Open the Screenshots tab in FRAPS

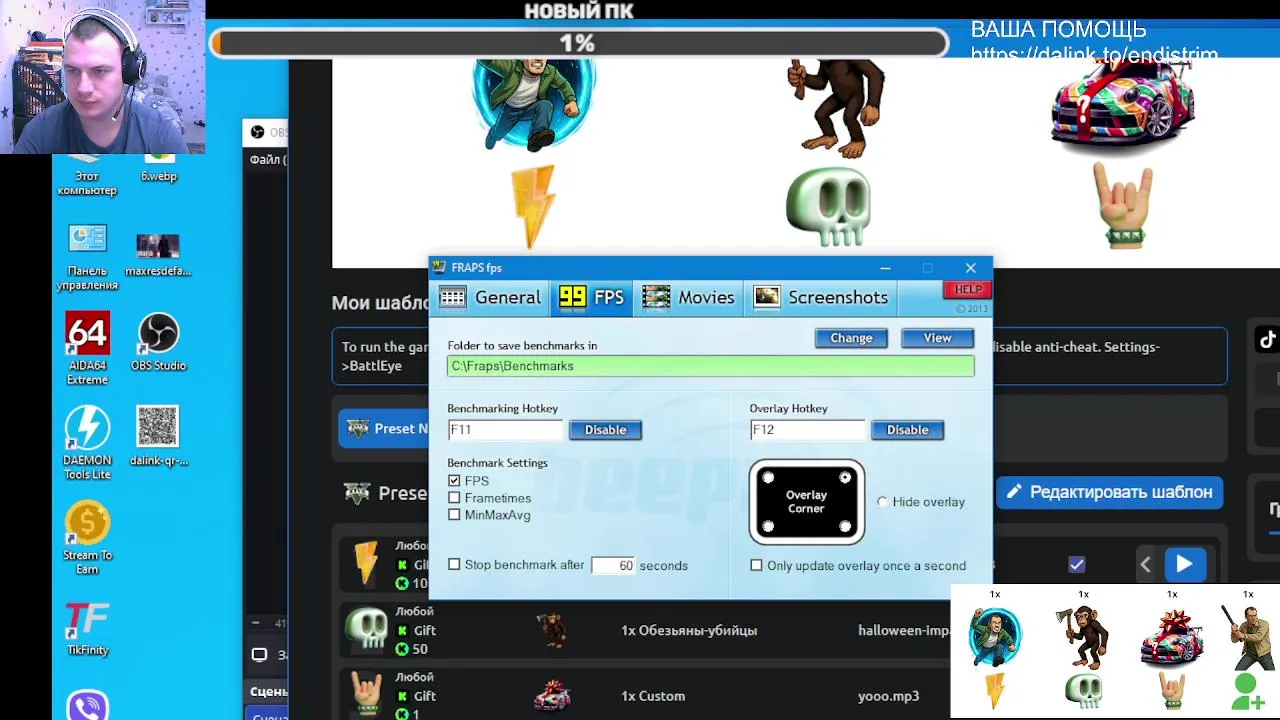coord(820,297)
